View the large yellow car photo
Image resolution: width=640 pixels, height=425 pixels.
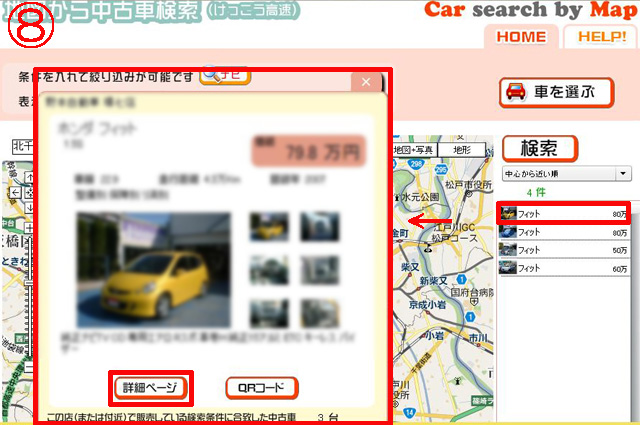point(153,259)
